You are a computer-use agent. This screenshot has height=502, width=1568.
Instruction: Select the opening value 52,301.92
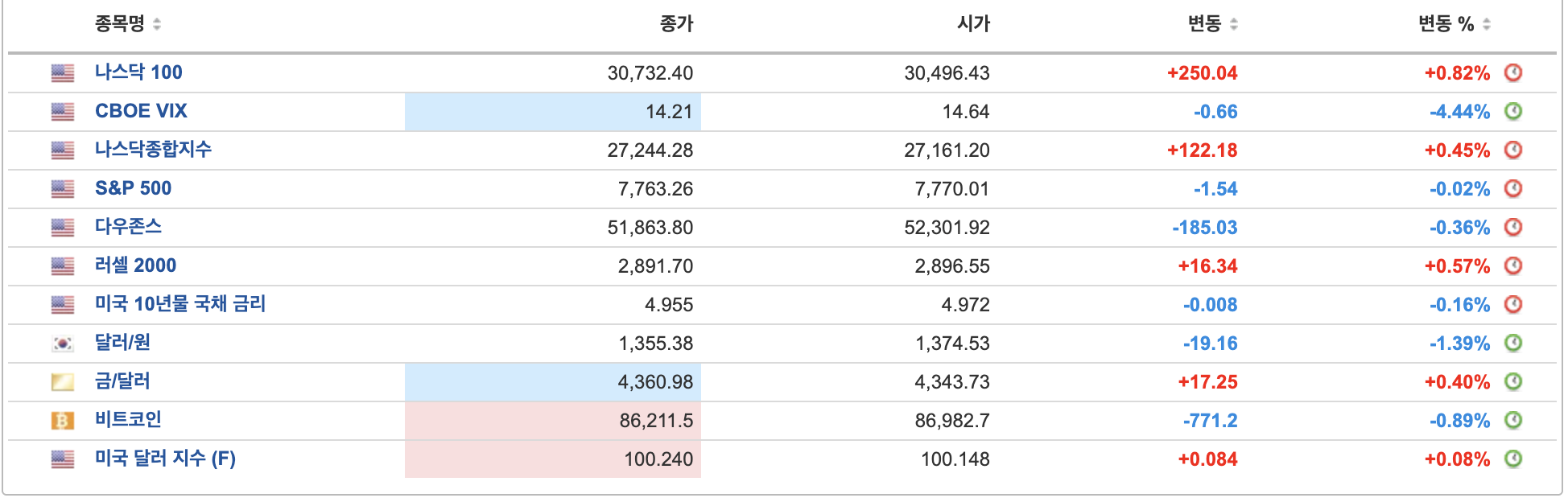click(x=947, y=228)
